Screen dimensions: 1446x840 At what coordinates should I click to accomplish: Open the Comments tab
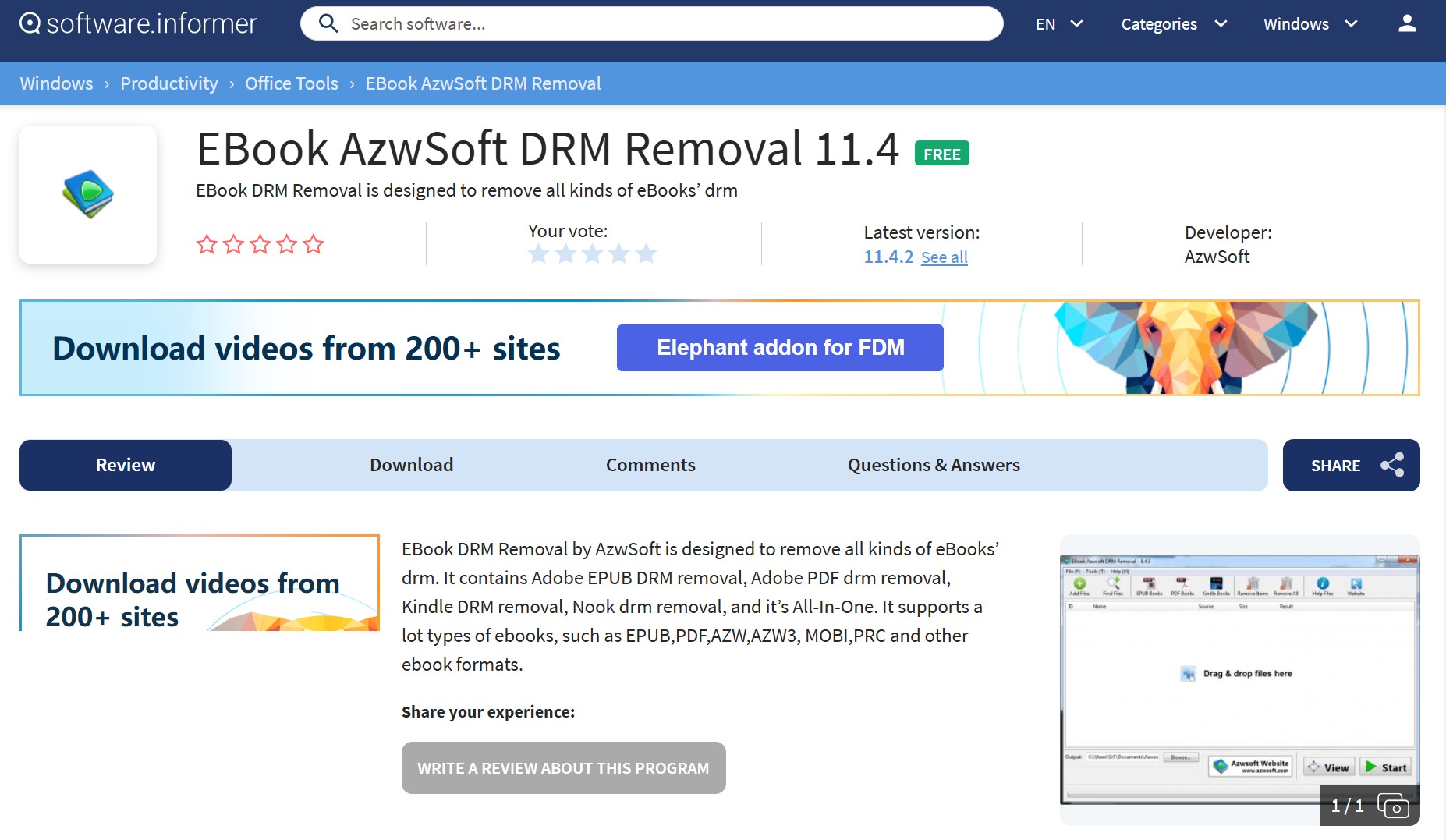click(x=650, y=465)
